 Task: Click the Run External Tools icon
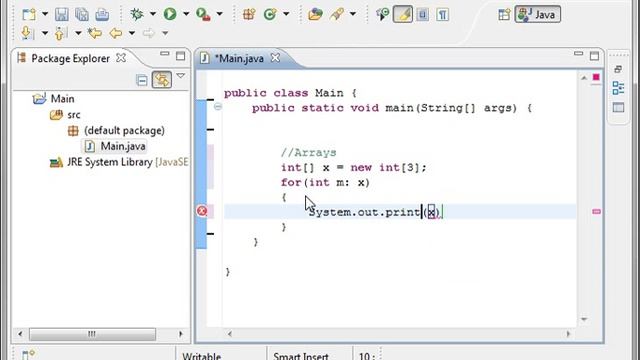tap(203, 15)
